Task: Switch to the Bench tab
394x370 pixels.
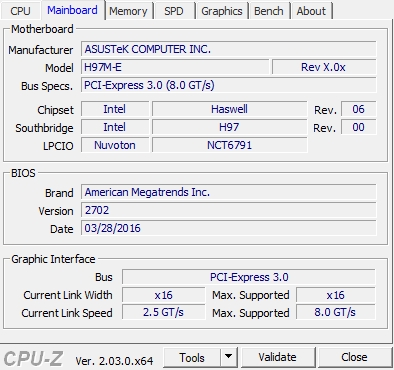Action: [x=269, y=11]
